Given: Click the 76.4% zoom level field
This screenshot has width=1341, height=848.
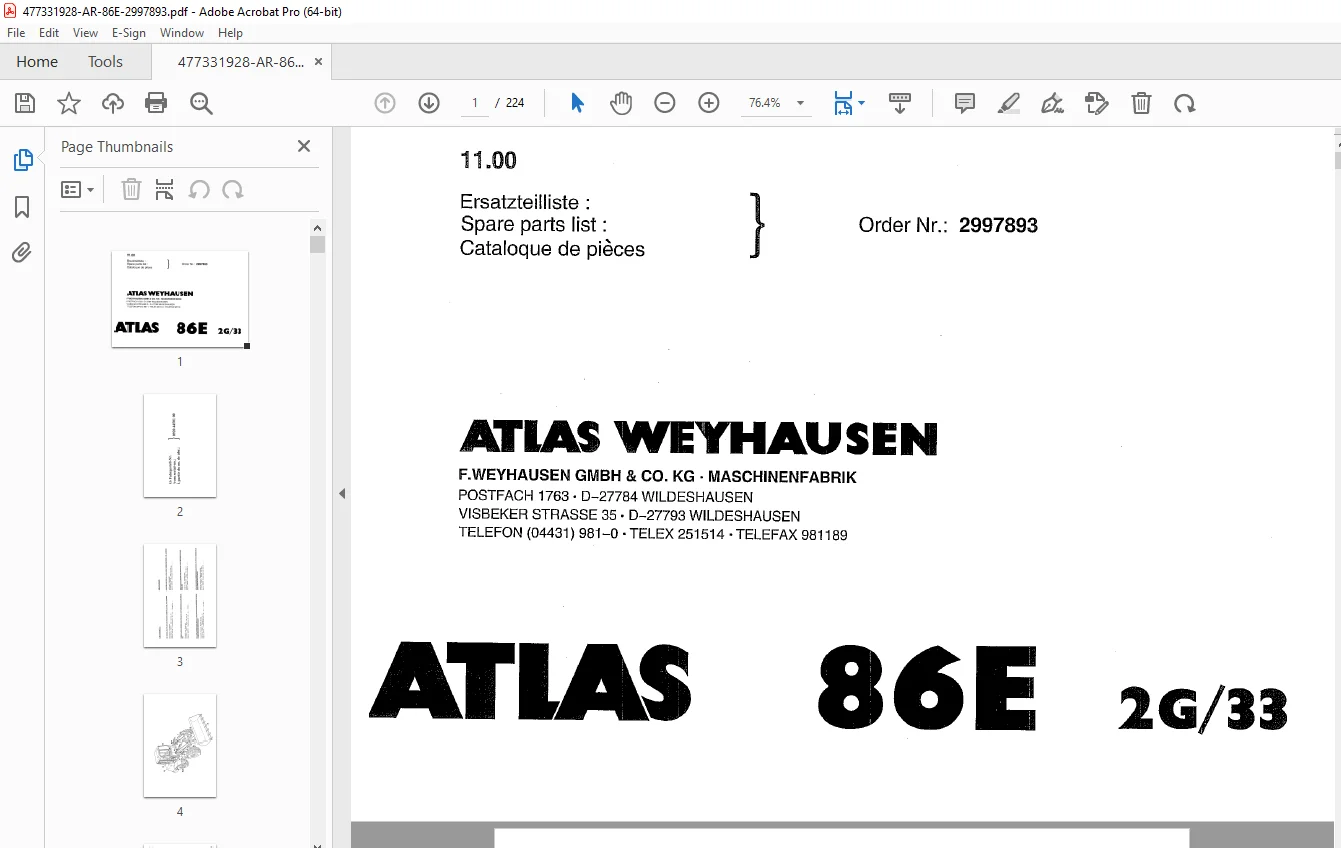Looking at the screenshot, I should pyautogui.click(x=765, y=103).
